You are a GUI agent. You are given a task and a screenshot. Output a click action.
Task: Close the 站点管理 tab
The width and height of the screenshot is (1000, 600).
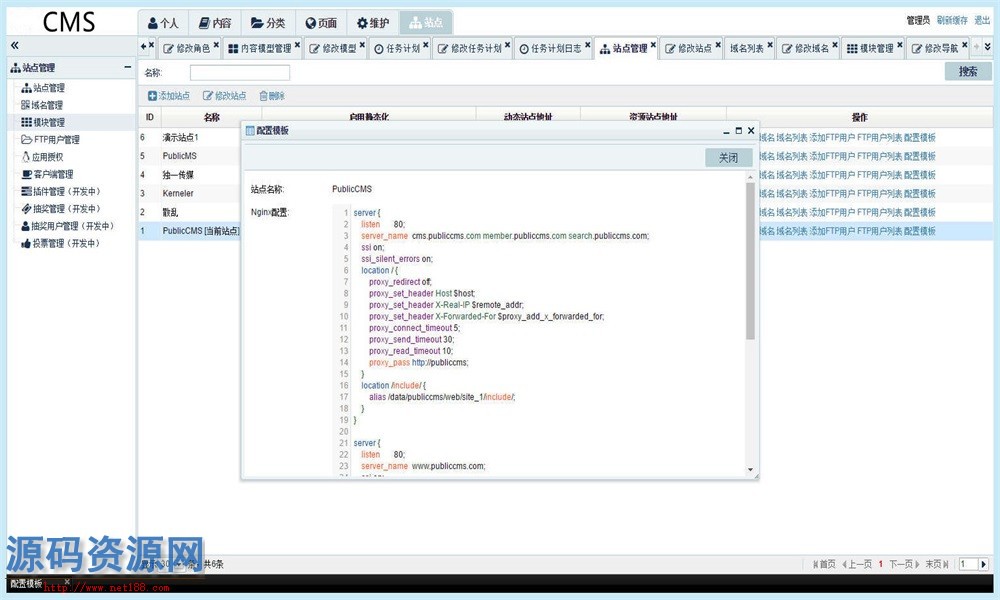tap(653, 45)
